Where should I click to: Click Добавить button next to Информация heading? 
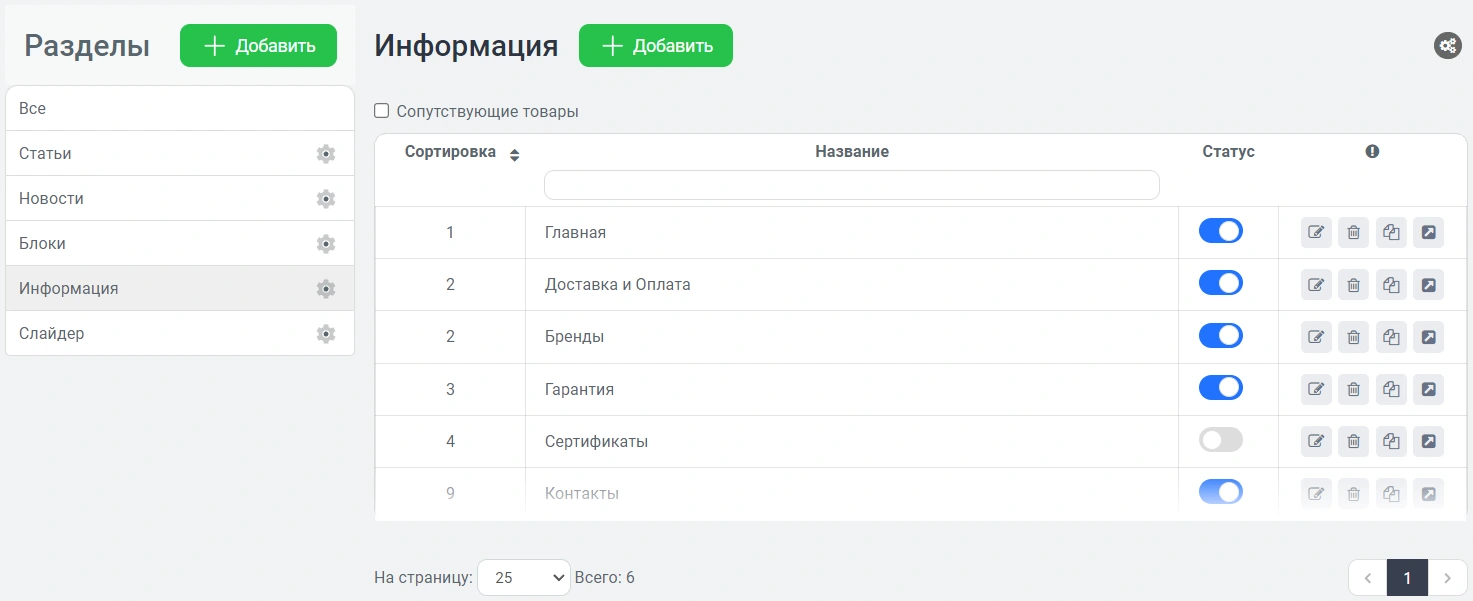pyautogui.click(x=655, y=46)
